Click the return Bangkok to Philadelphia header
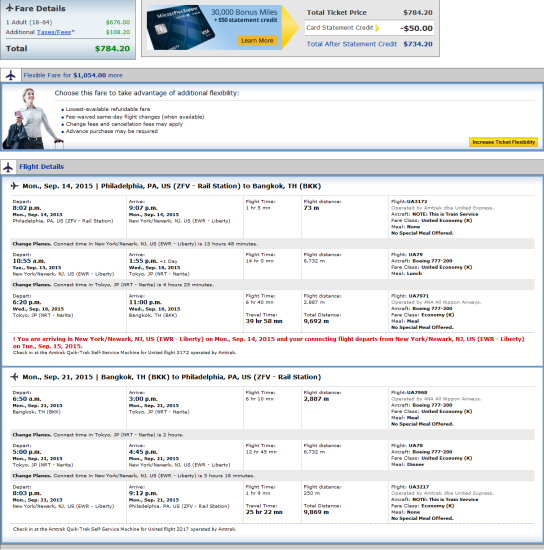This screenshot has width=544, height=550. tap(172, 377)
